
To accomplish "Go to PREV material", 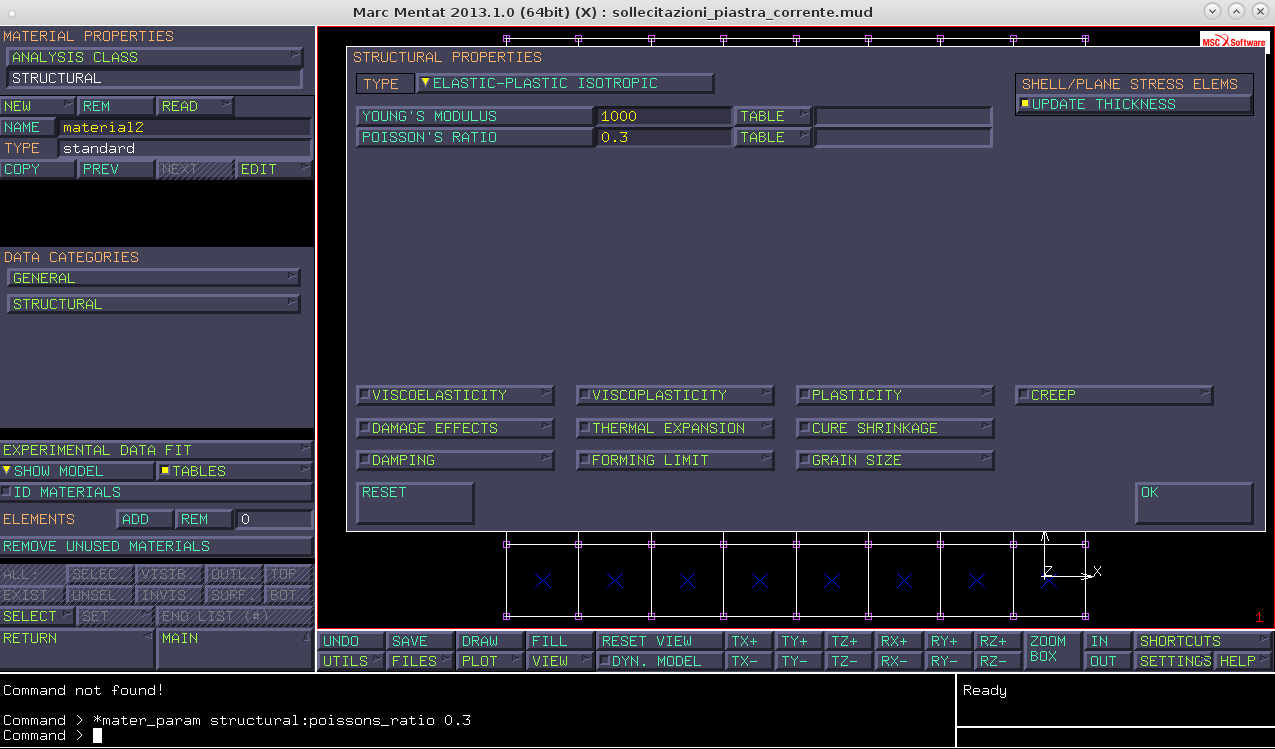I will pos(117,169).
